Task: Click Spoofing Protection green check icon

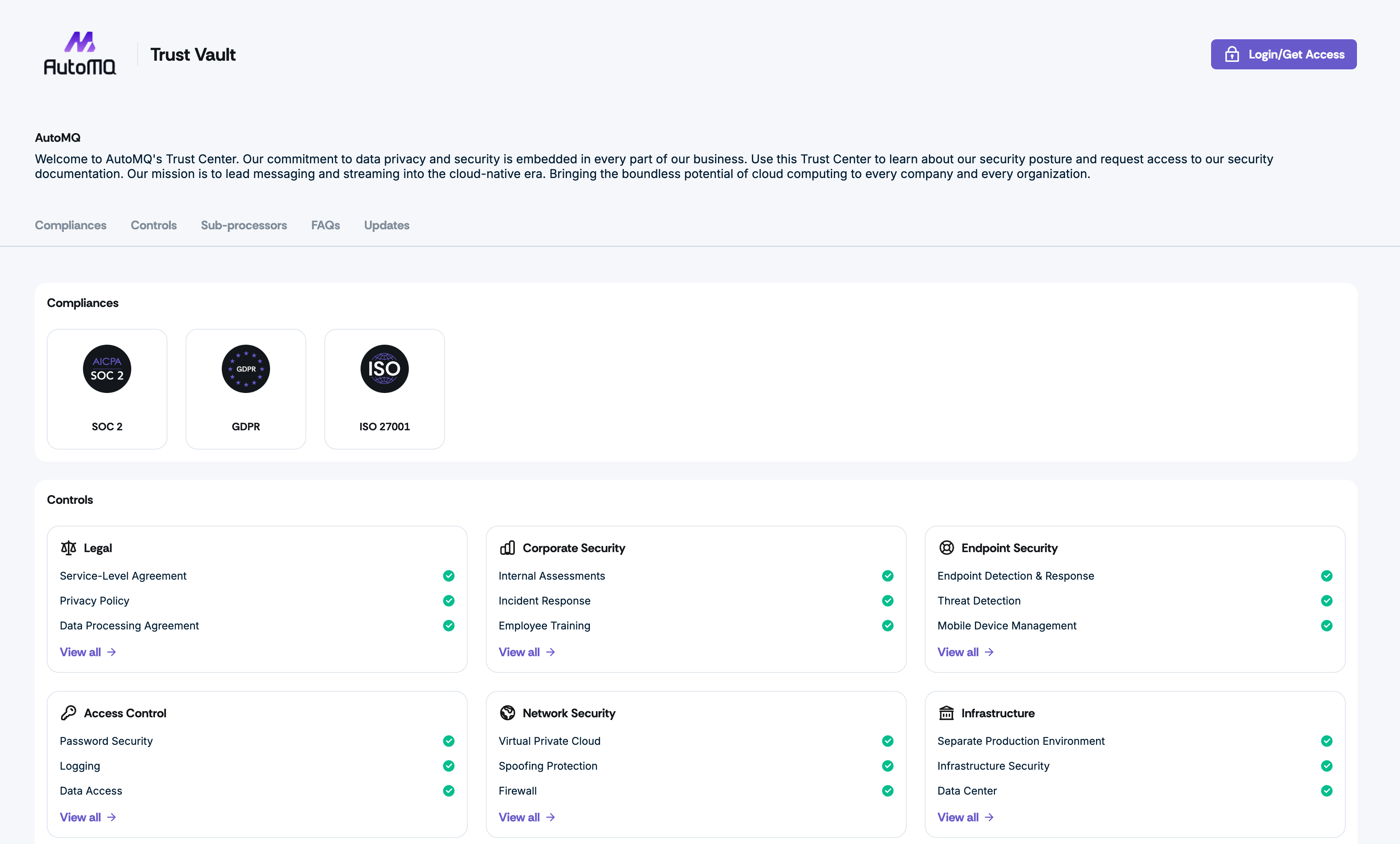Action: 888,766
